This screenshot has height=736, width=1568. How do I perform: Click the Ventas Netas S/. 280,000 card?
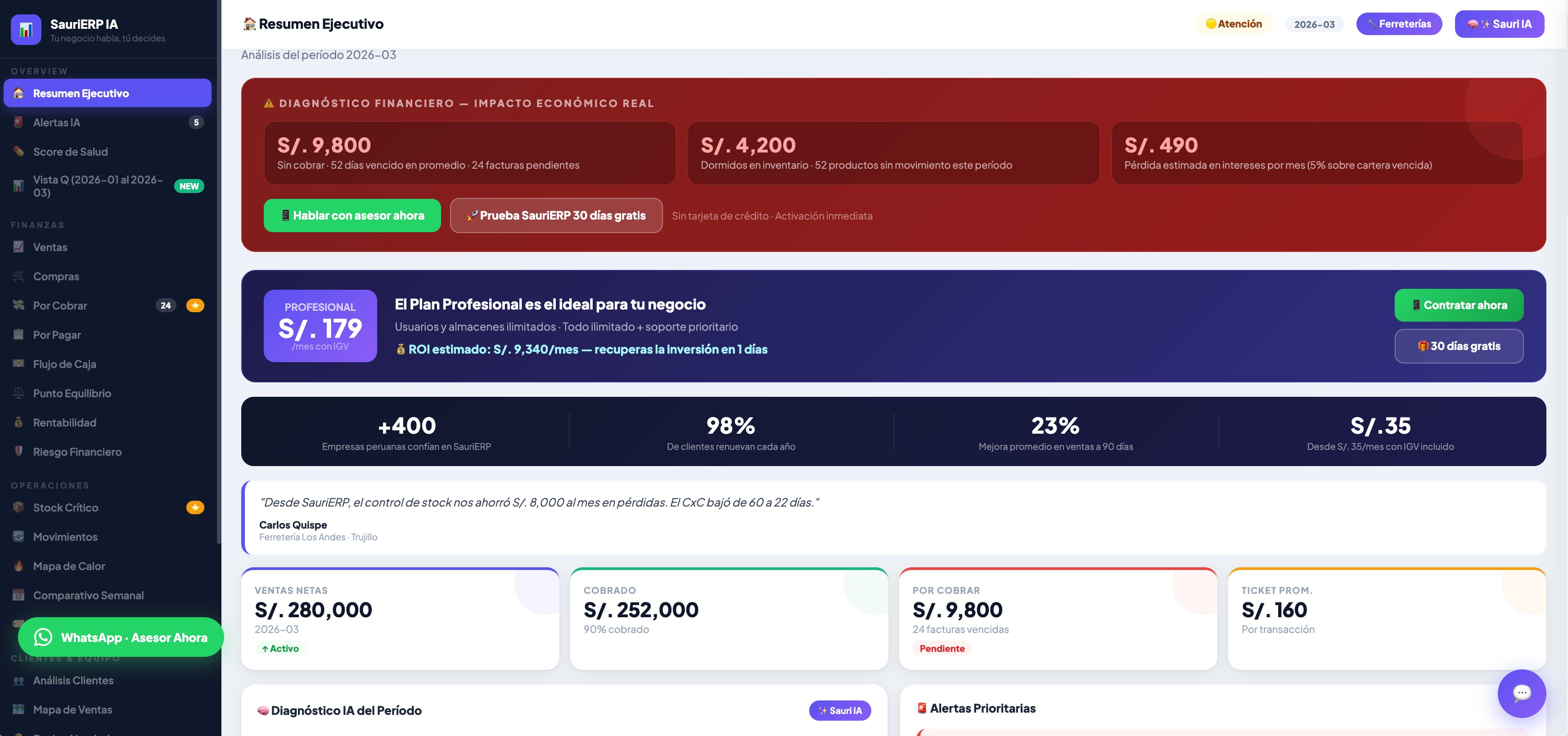point(400,619)
